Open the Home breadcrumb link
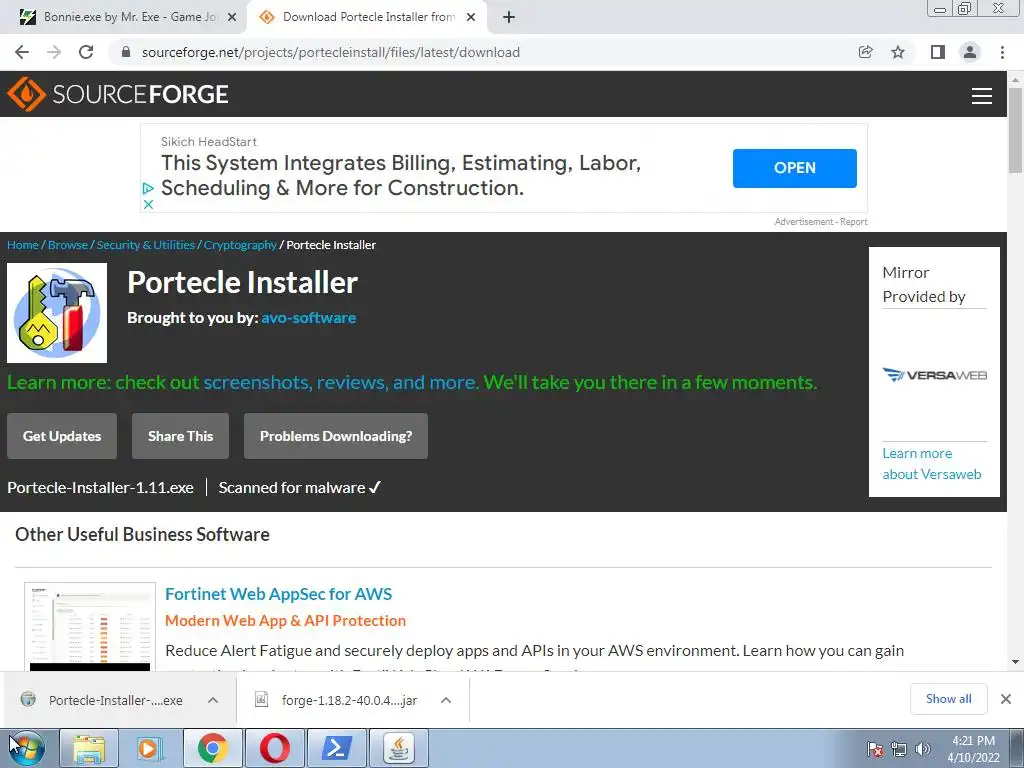Image resolution: width=1024 pixels, height=768 pixels. click(23, 245)
